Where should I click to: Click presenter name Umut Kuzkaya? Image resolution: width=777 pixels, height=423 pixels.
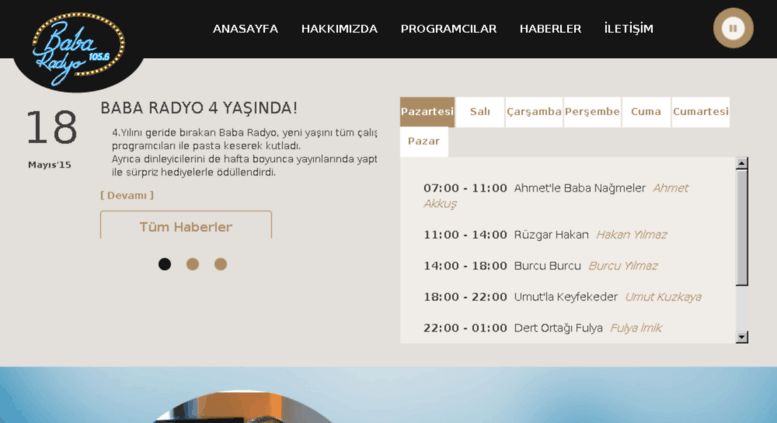pos(663,297)
